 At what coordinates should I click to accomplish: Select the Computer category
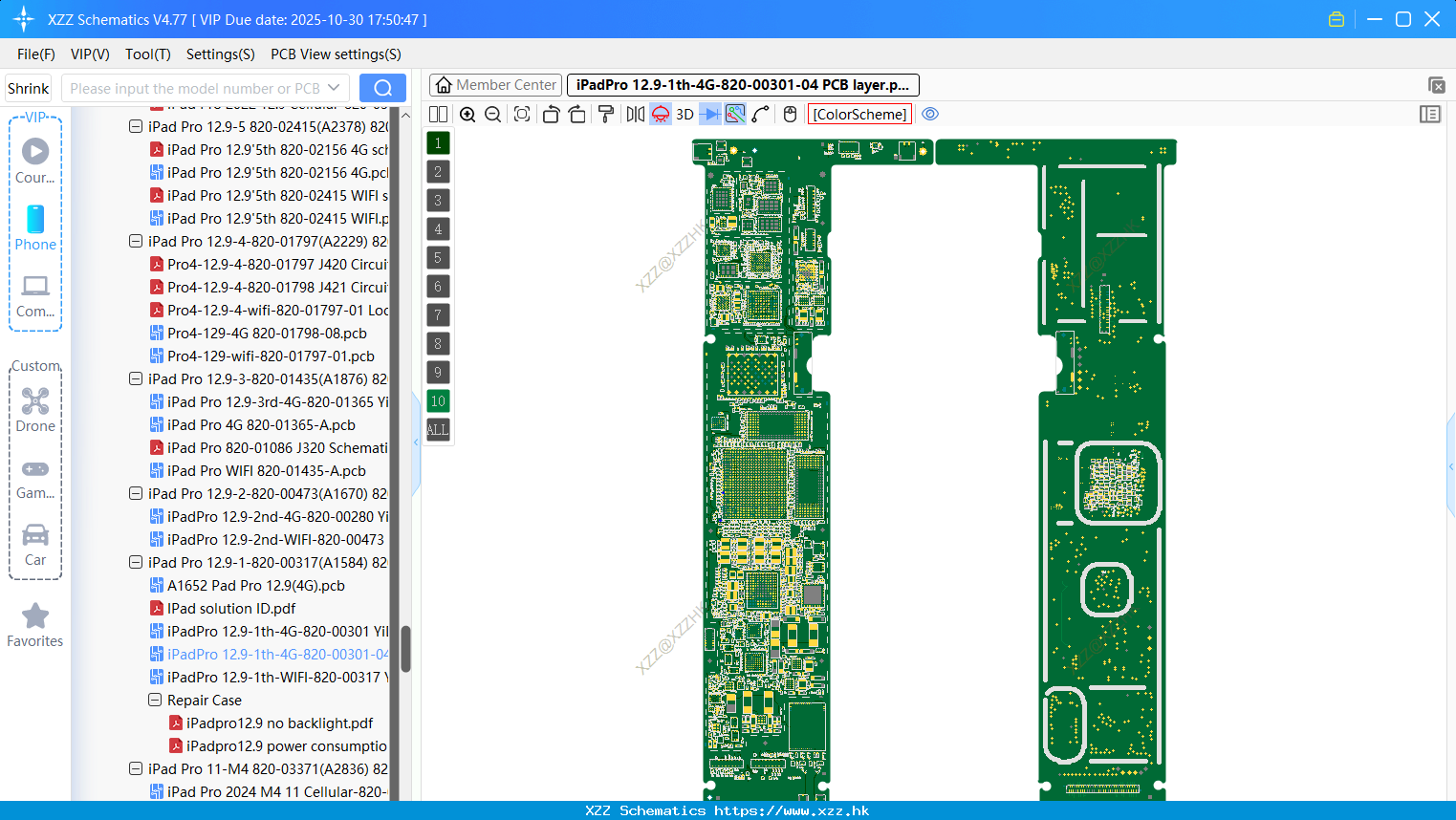[x=35, y=296]
